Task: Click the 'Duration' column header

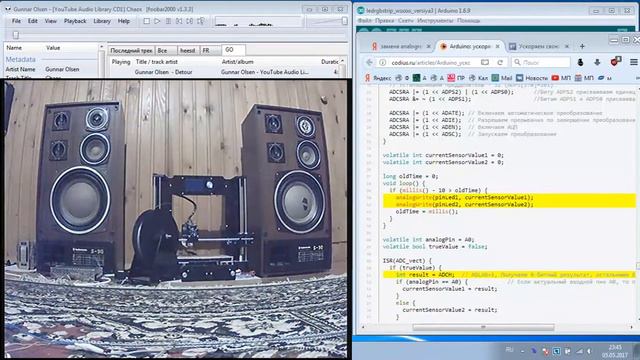Action: tap(330, 62)
